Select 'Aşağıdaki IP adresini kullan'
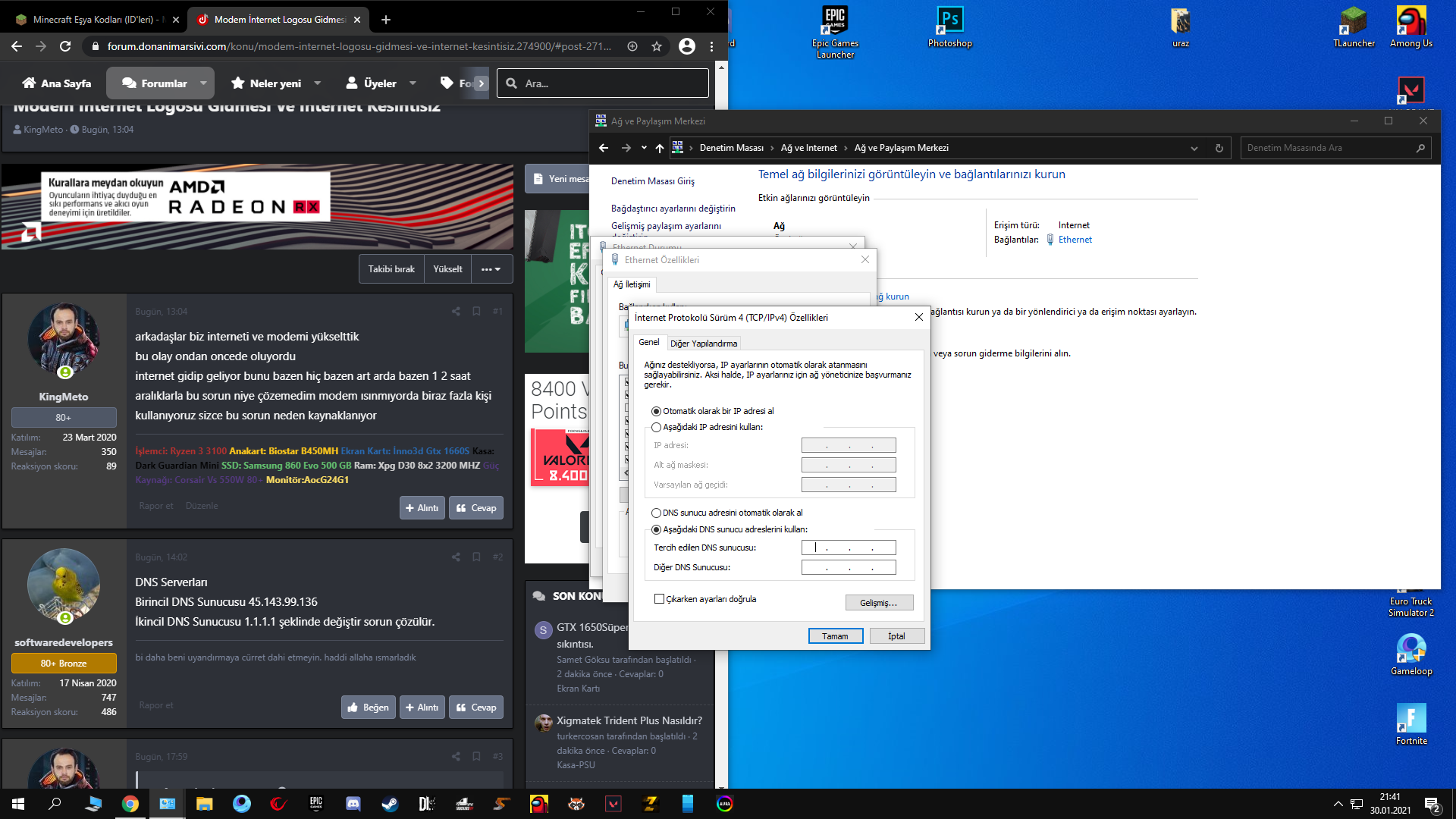Image resolution: width=1456 pixels, height=819 pixels. coord(656,427)
